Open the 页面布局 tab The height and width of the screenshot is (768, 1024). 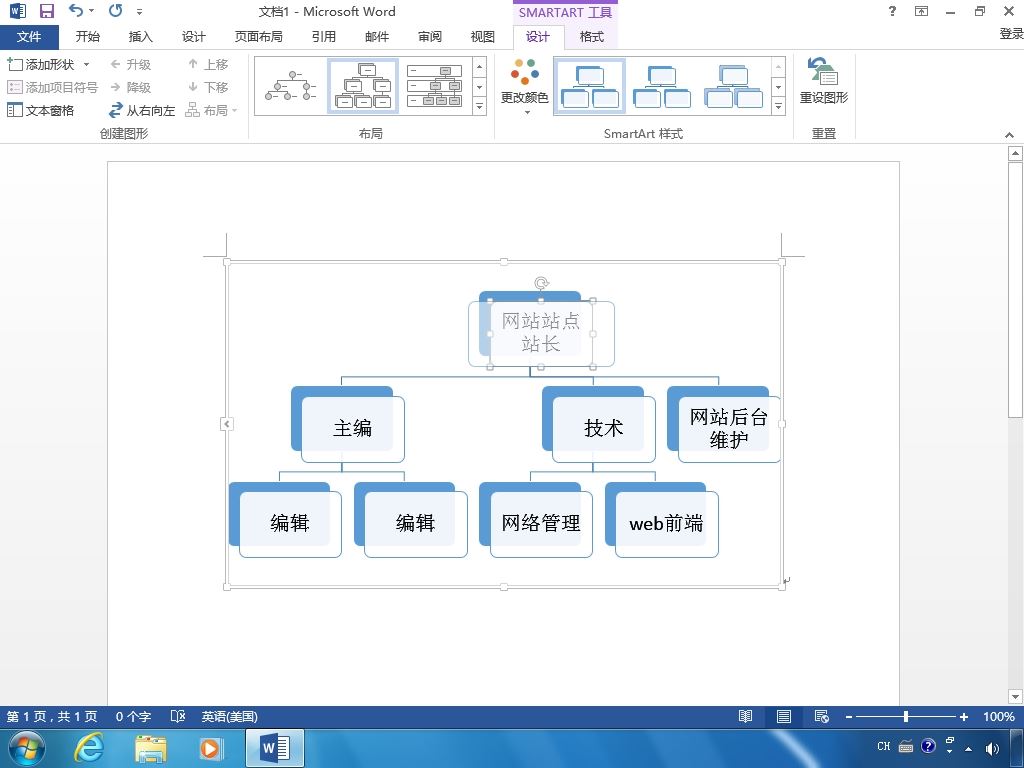point(259,37)
